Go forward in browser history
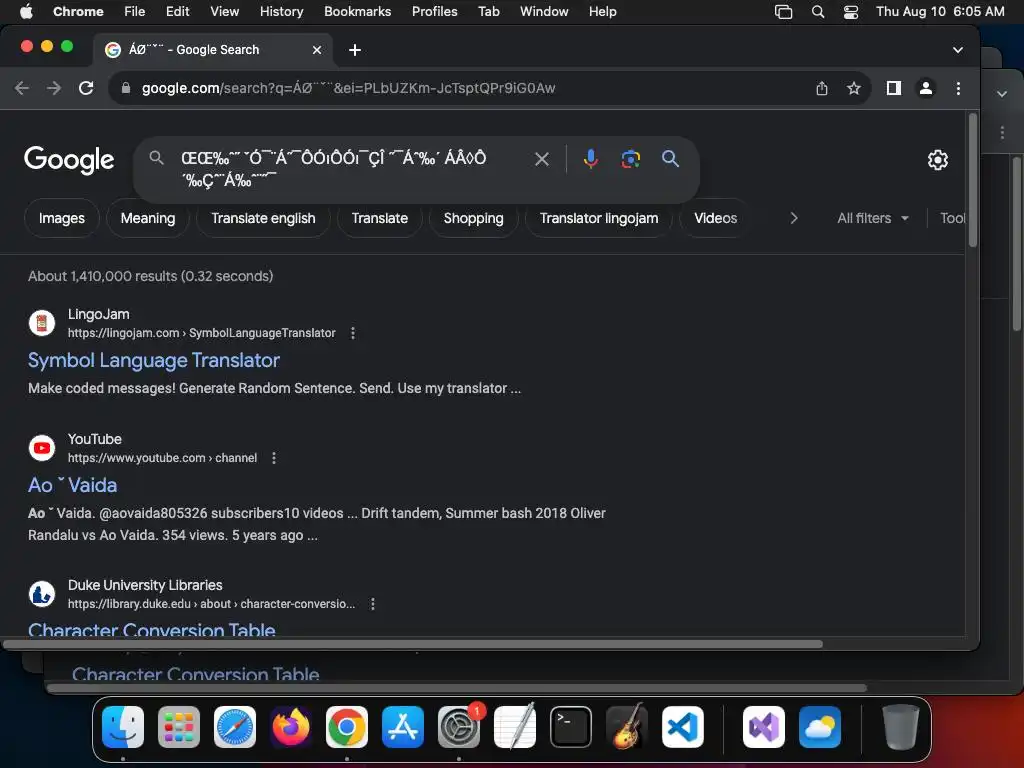1024x768 pixels. (54, 88)
